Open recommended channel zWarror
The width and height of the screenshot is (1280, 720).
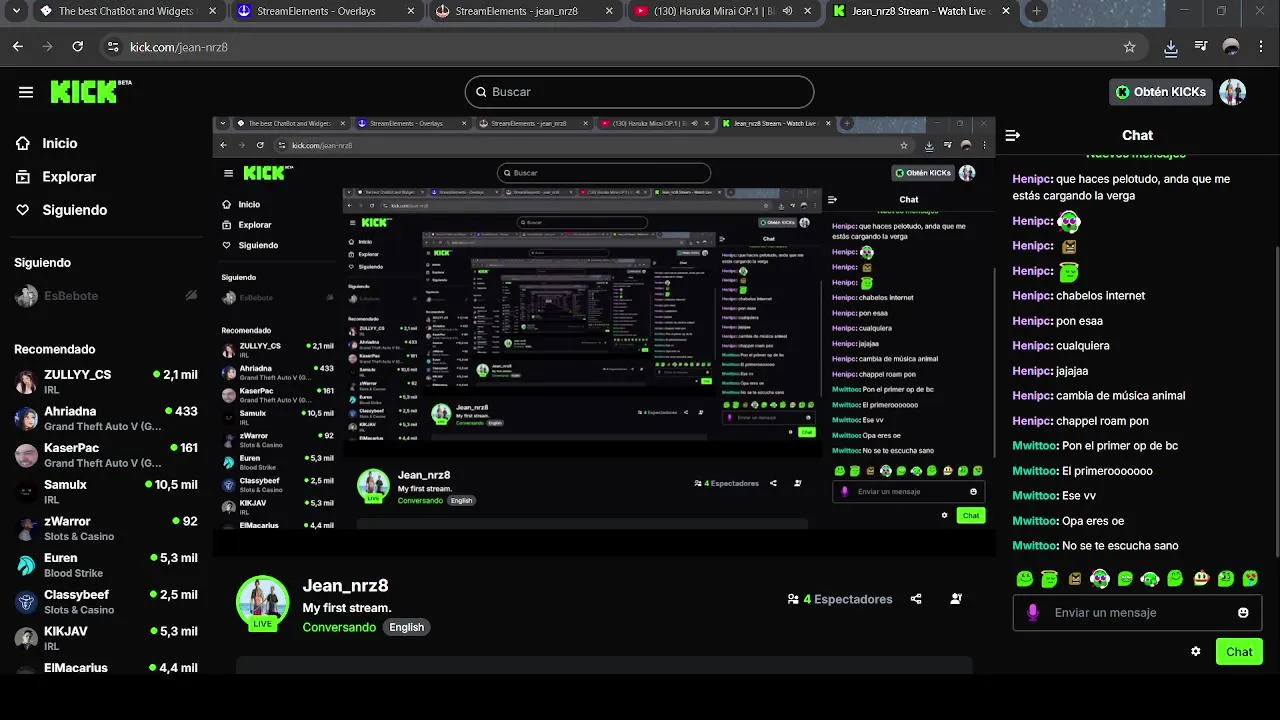(x=106, y=528)
